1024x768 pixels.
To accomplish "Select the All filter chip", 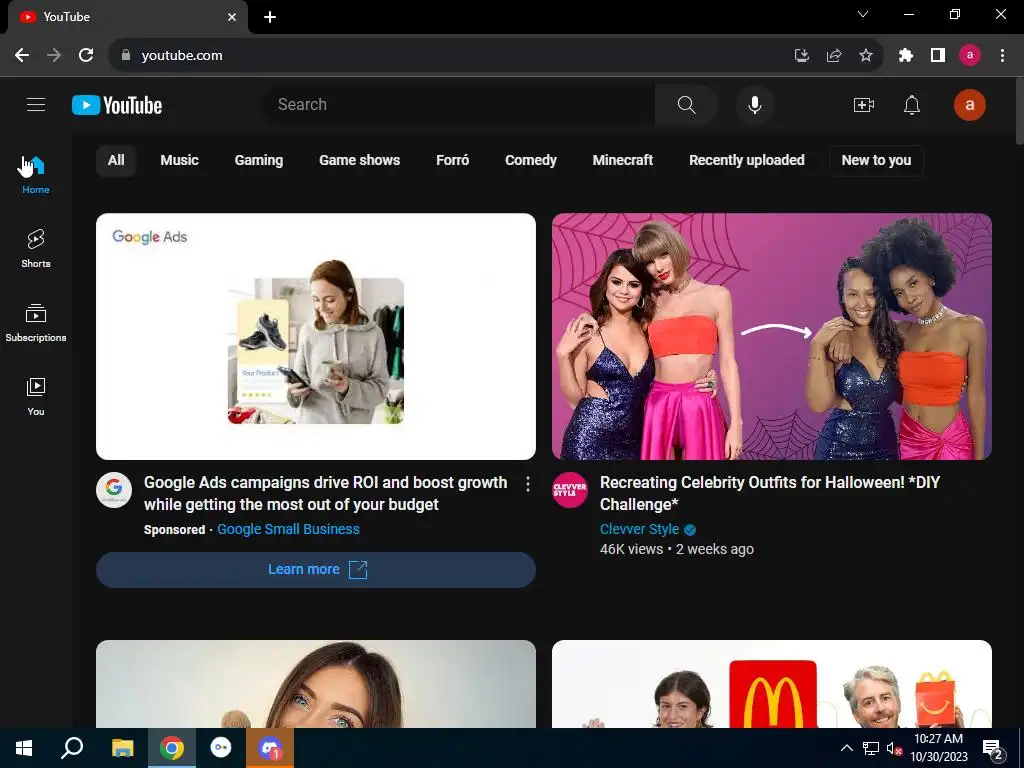I will coord(116,161).
